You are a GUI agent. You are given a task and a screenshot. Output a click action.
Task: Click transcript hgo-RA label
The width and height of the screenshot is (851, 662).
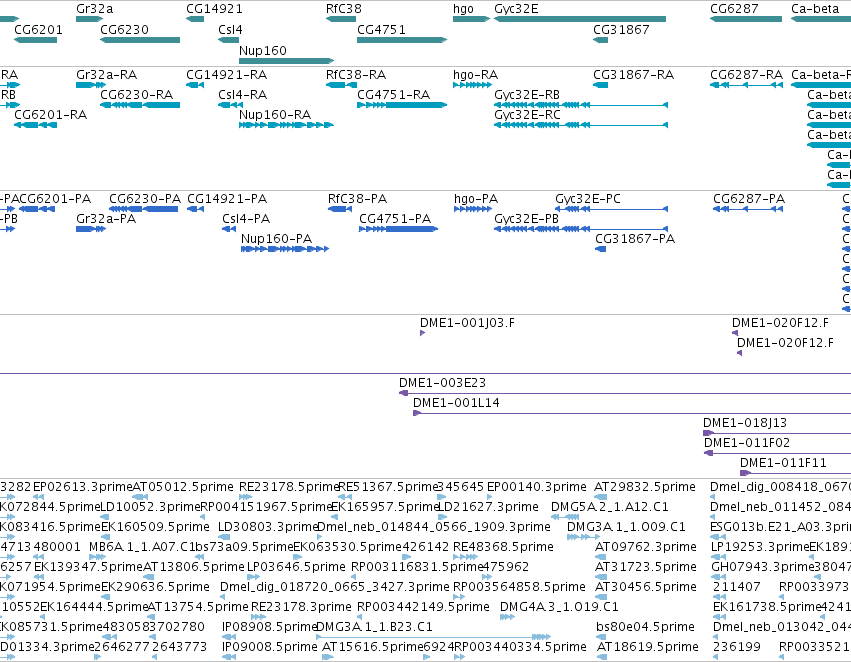pos(475,74)
